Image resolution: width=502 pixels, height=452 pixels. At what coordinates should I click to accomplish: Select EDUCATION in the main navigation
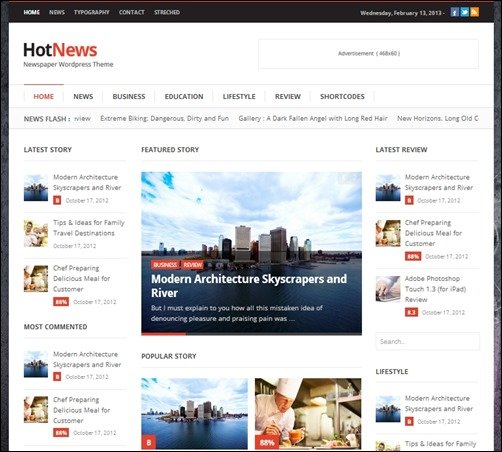pos(184,97)
